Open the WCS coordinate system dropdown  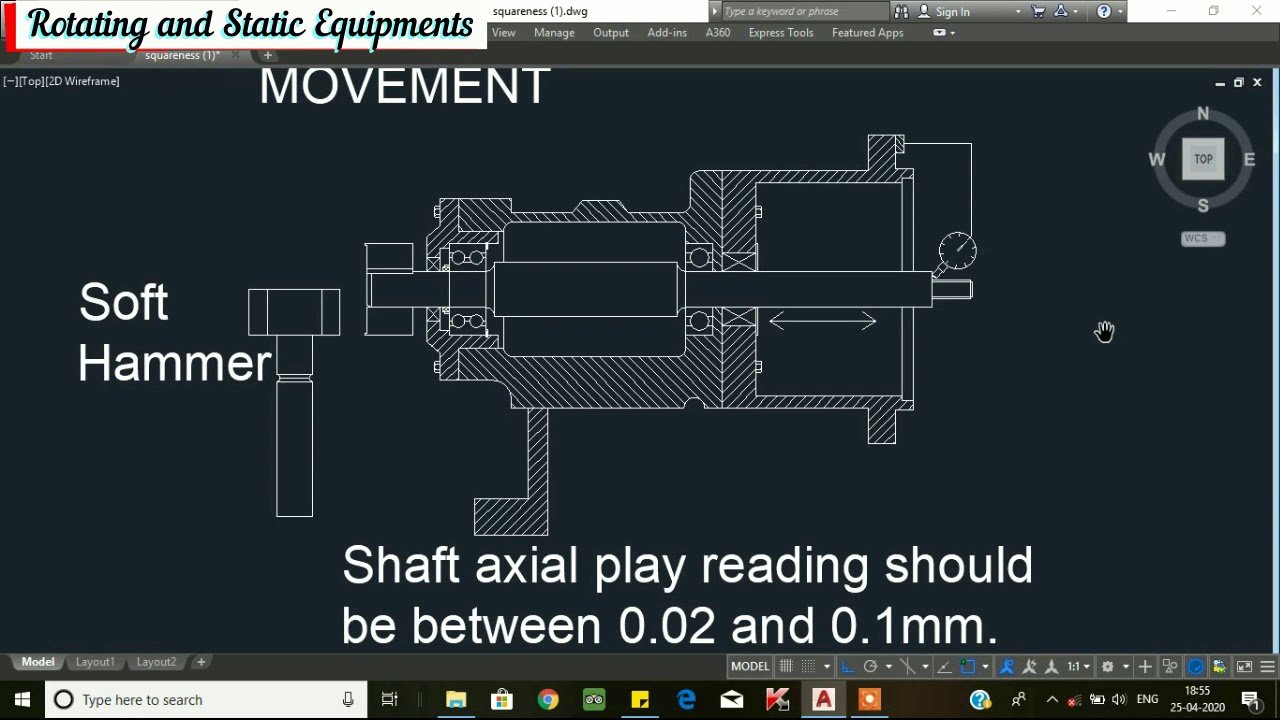[x=1203, y=238]
